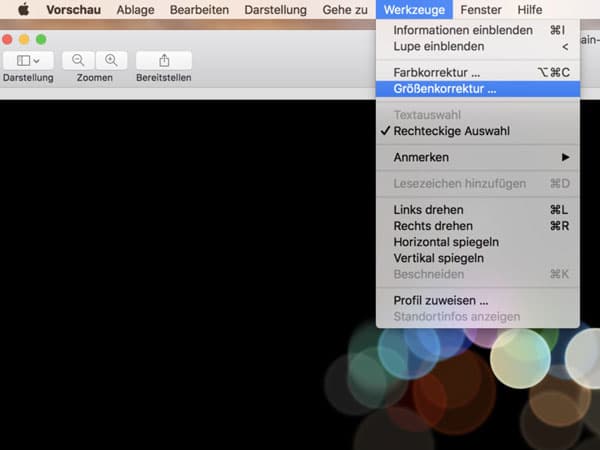Click the Darstellung sidebar view icon
The image size is (600, 450).
tap(23, 60)
